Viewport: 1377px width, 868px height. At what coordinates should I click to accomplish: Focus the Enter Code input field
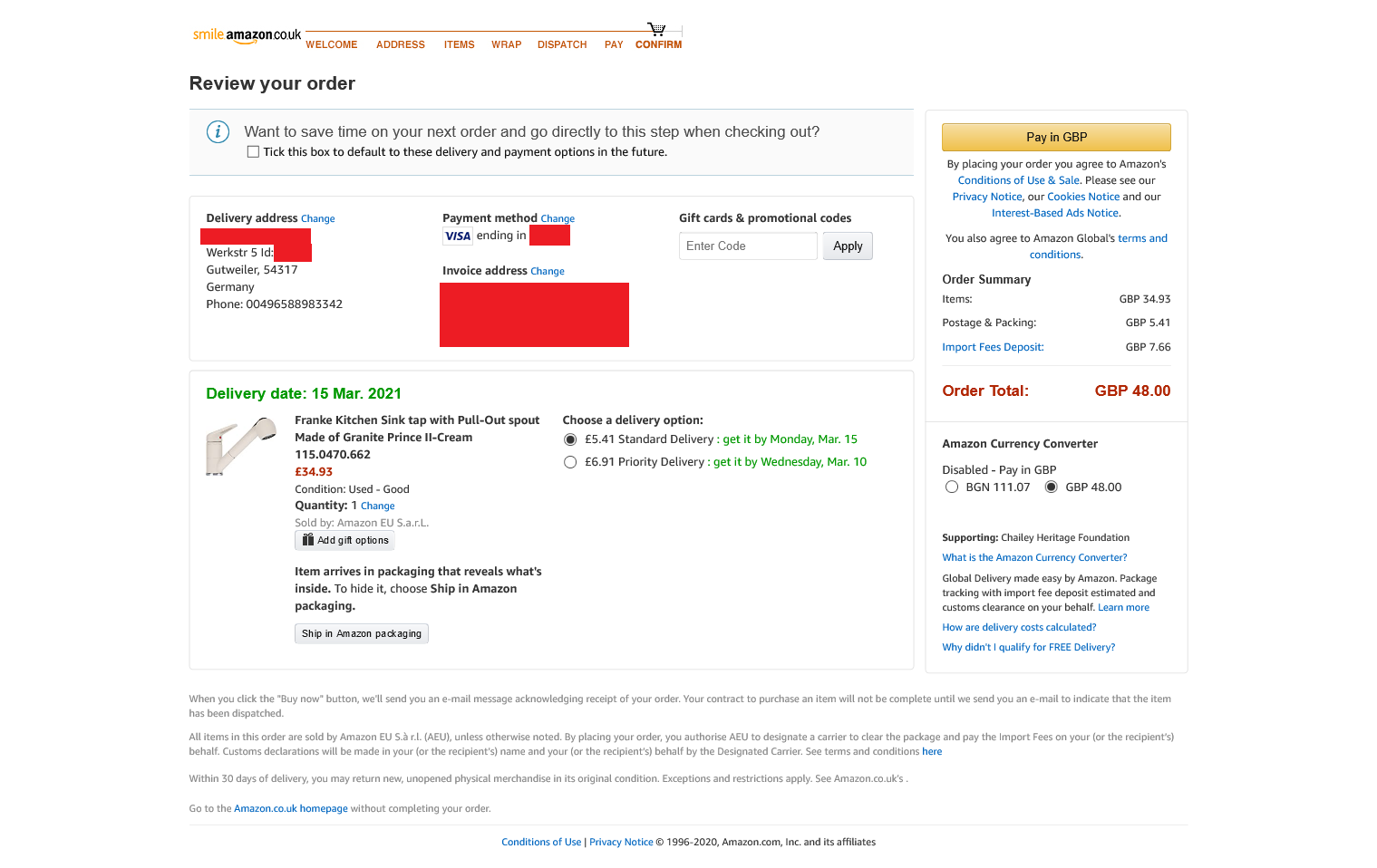(x=748, y=246)
